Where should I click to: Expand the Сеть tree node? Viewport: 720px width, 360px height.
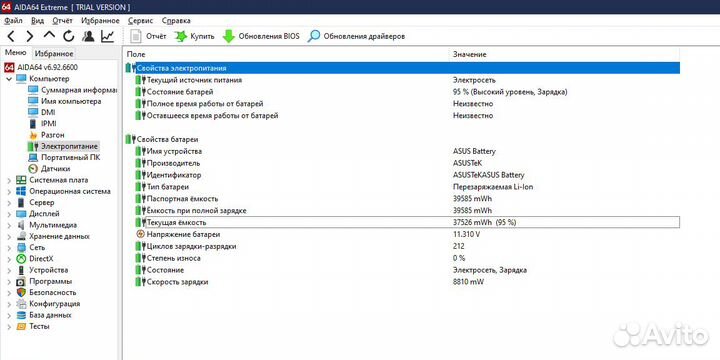pos(9,248)
